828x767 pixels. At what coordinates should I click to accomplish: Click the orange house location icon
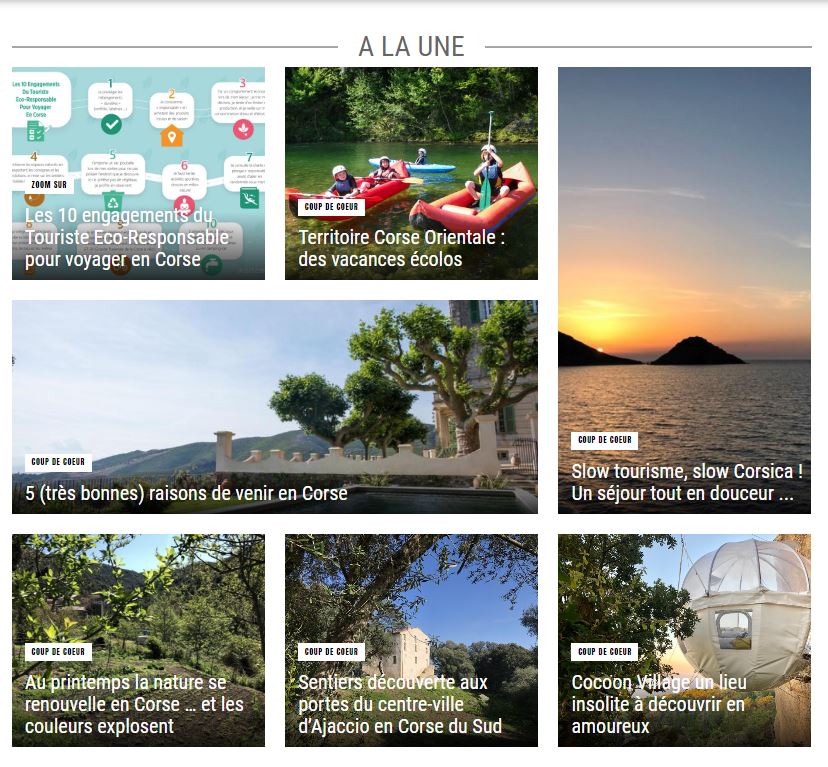[172, 136]
